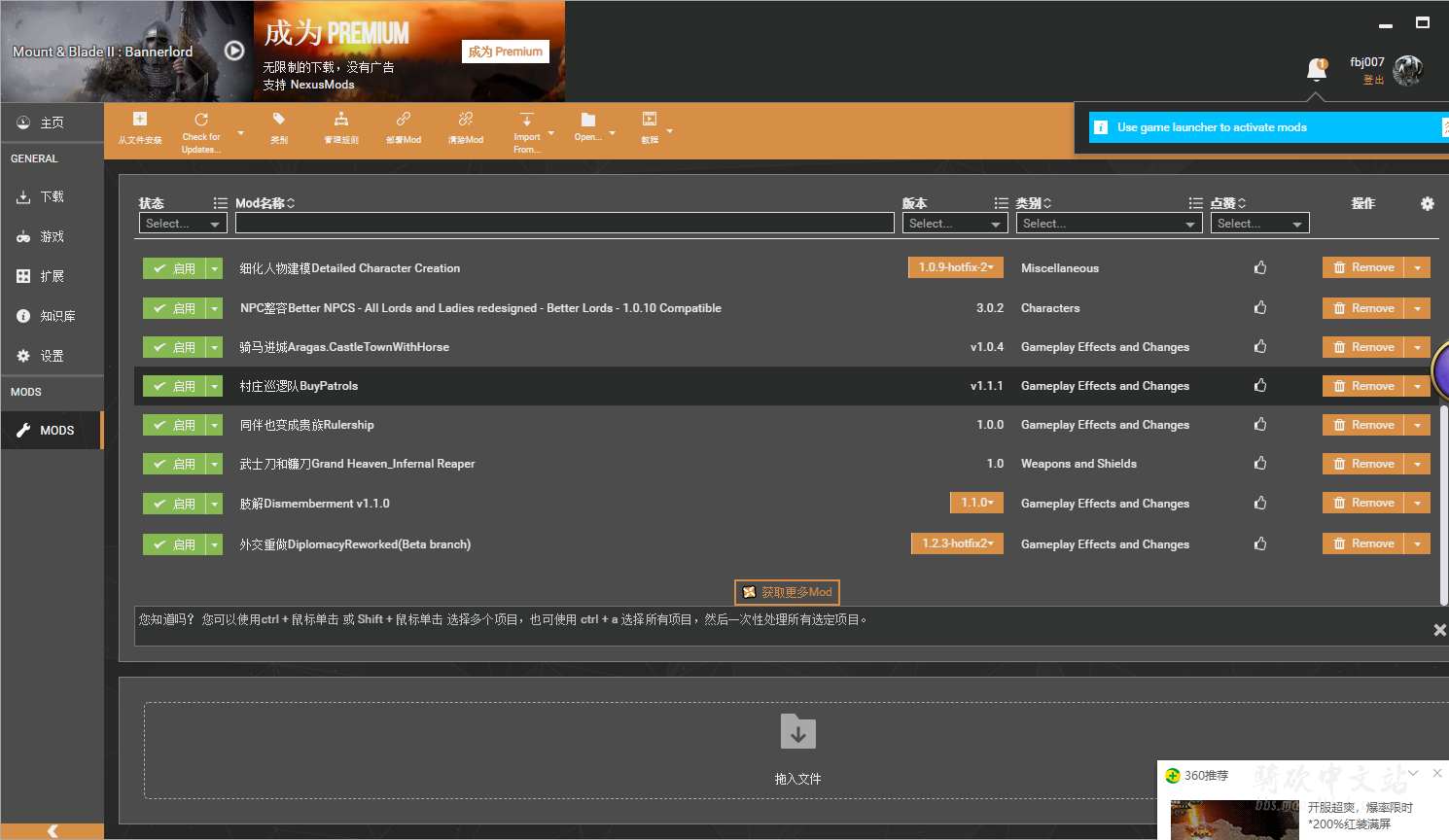Click the 成为 Premium button in banner
This screenshot has width=1449, height=840.
tap(506, 52)
